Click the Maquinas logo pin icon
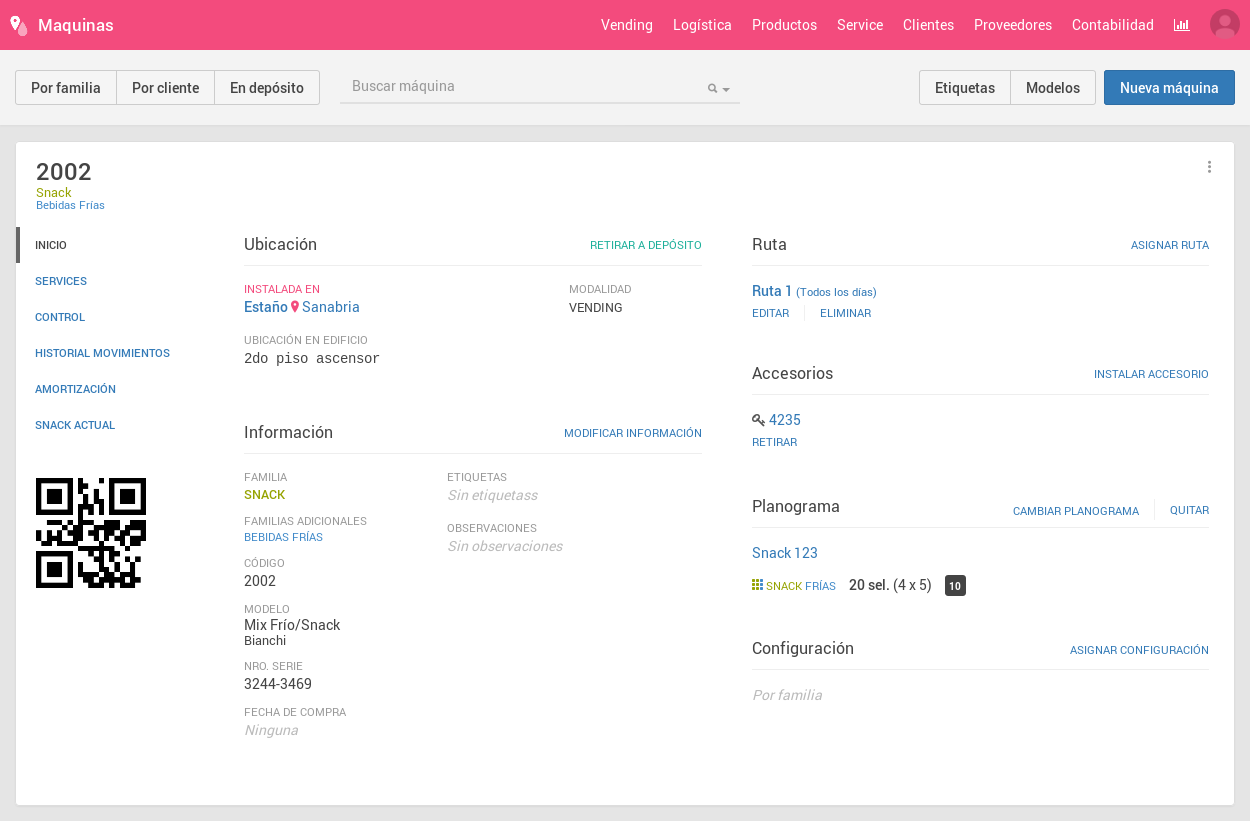 18,25
